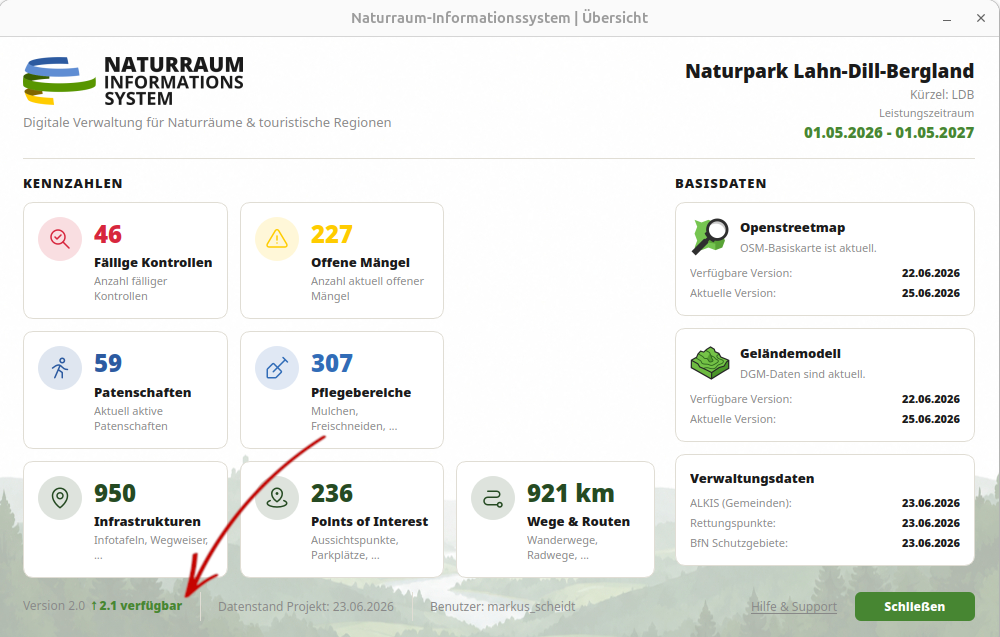Click the Infrastrukturen location pin icon
1000x637 pixels.
point(60,497)
